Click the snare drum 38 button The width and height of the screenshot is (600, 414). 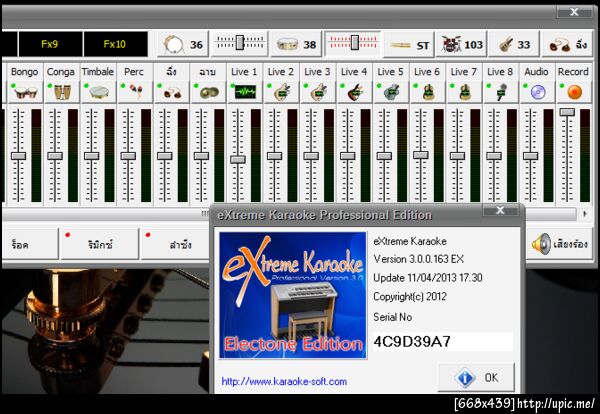[x=296, y=44]
